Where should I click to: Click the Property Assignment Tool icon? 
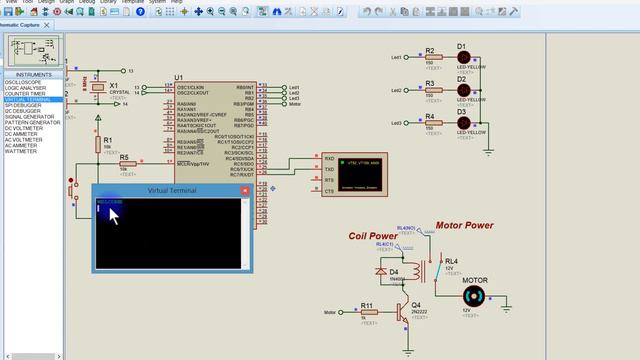tap(289, 12)
